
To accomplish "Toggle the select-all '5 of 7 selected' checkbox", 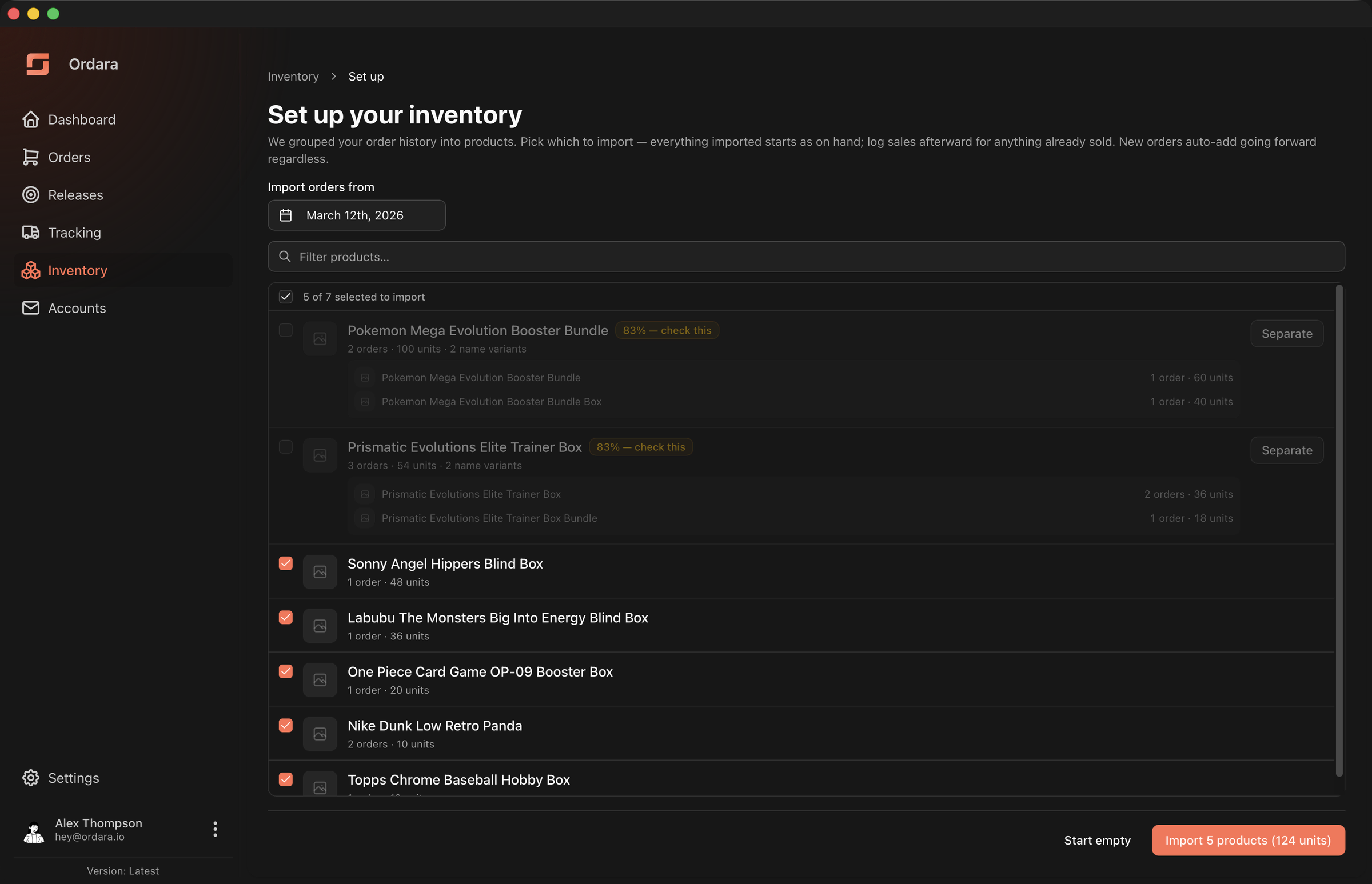I will coord(286,297).
